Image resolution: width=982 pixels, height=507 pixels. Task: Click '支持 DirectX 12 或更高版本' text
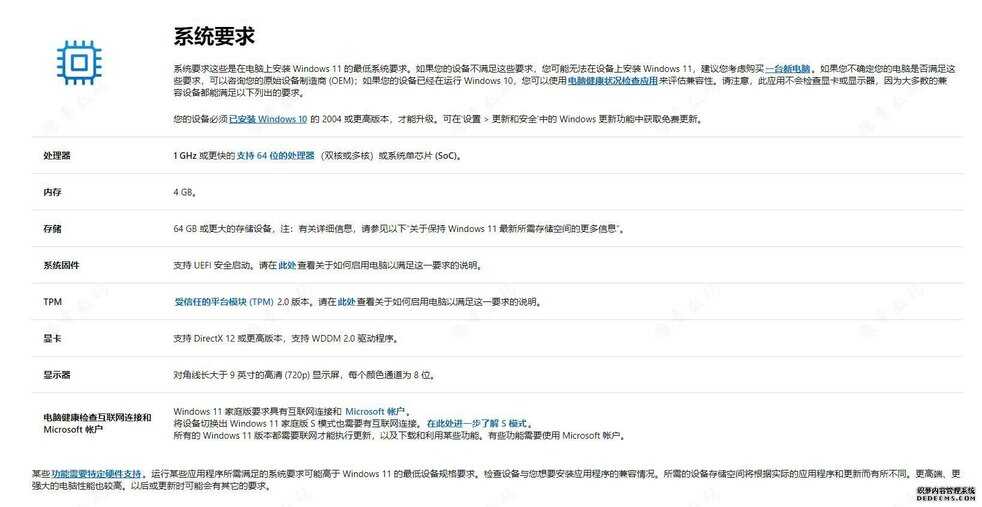click(x=229, y=339)
